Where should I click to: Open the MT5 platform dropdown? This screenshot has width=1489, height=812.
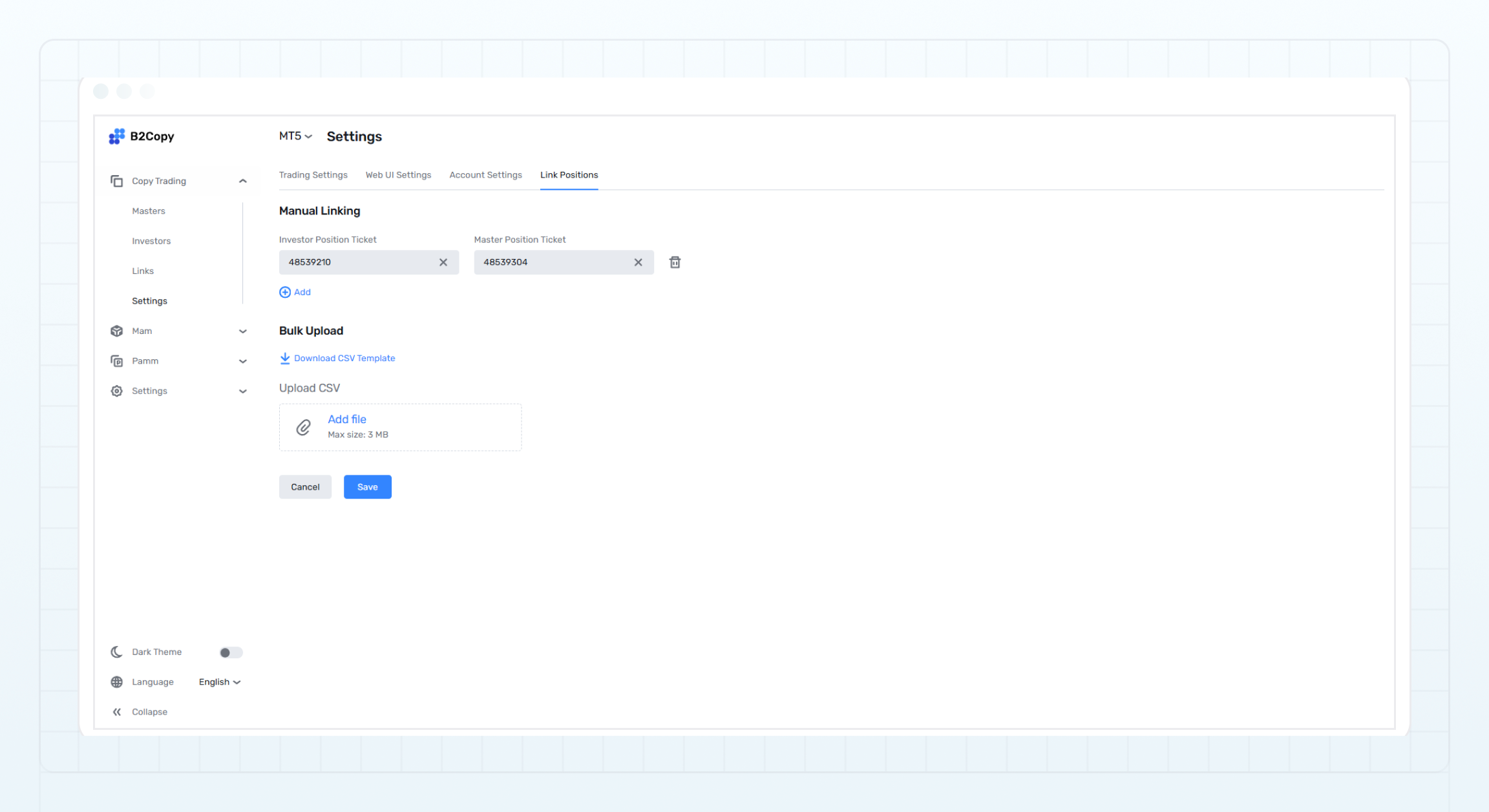296,136
